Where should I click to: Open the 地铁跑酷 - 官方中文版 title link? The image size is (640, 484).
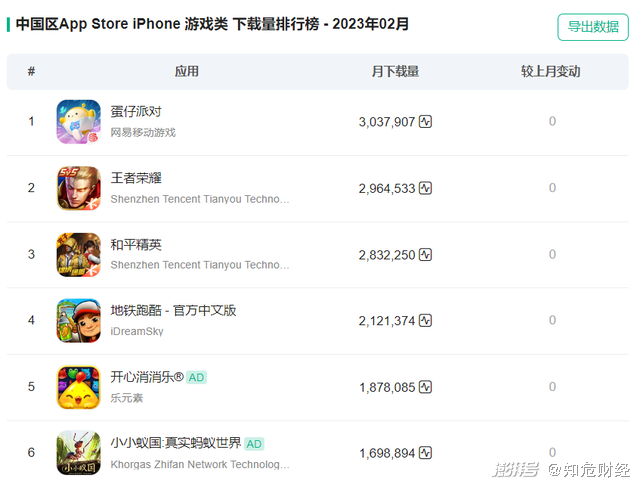tap(173, 310)
